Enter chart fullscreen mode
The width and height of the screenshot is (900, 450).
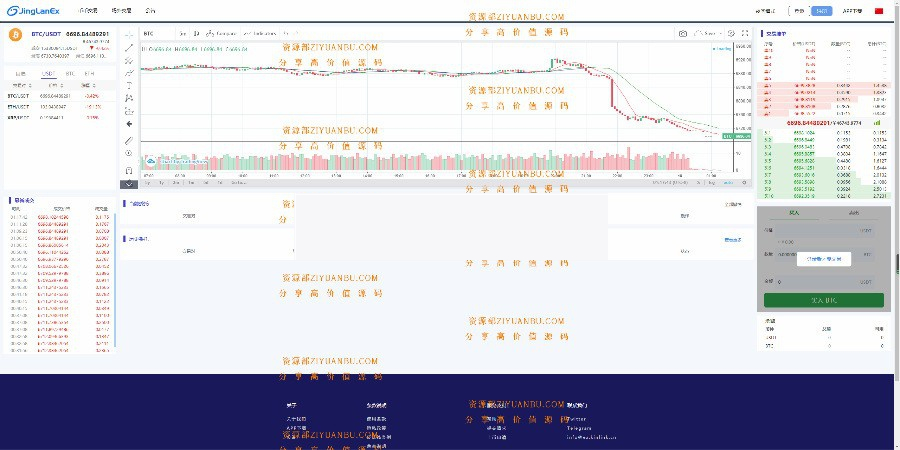click(745, 33)
